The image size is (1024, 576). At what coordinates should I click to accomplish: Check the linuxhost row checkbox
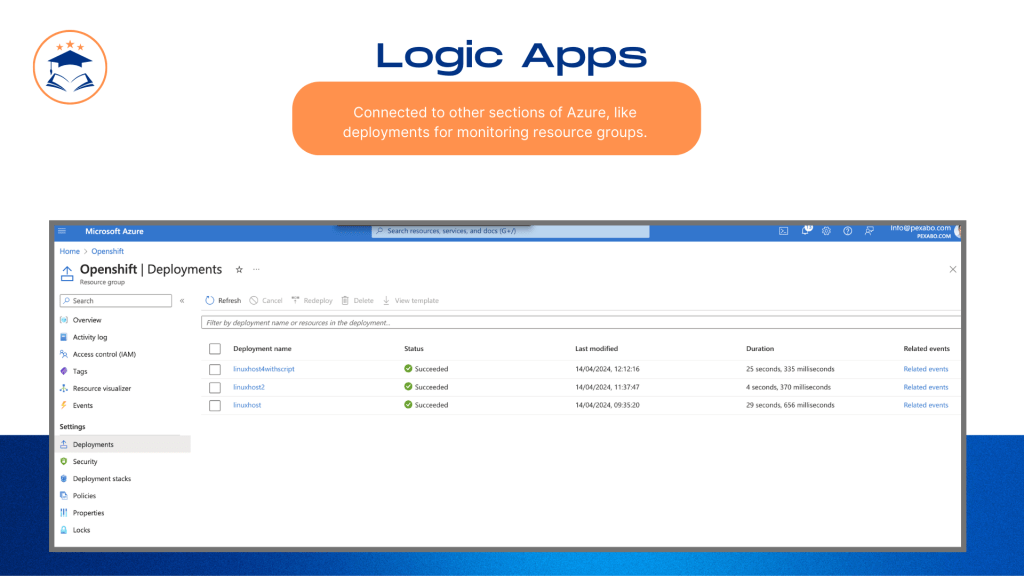tap(215, 406)
